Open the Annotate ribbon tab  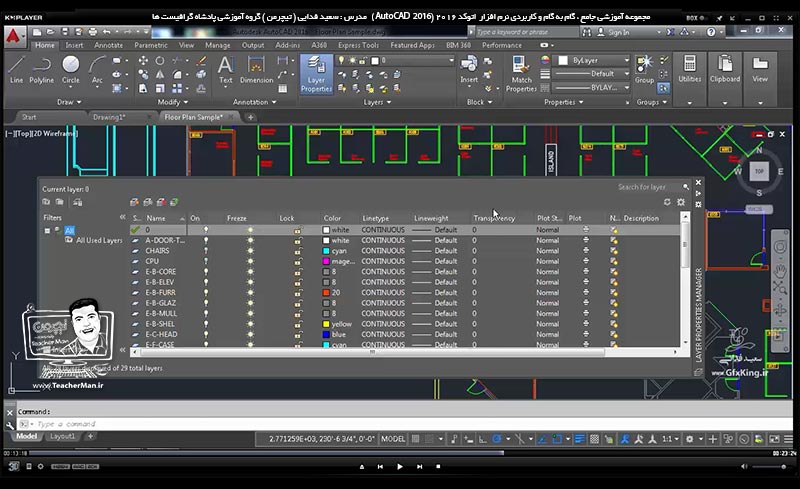(108, 45)
